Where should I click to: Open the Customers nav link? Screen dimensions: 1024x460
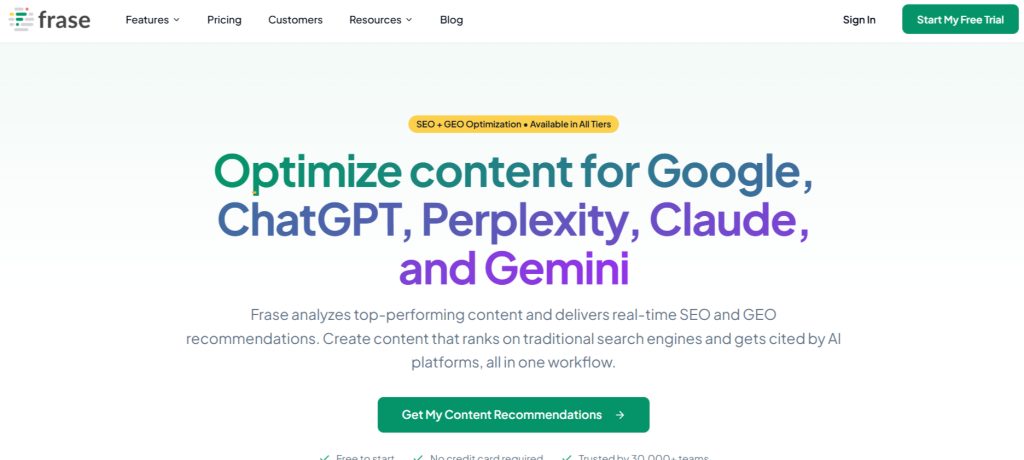click(x=295, y=20)
